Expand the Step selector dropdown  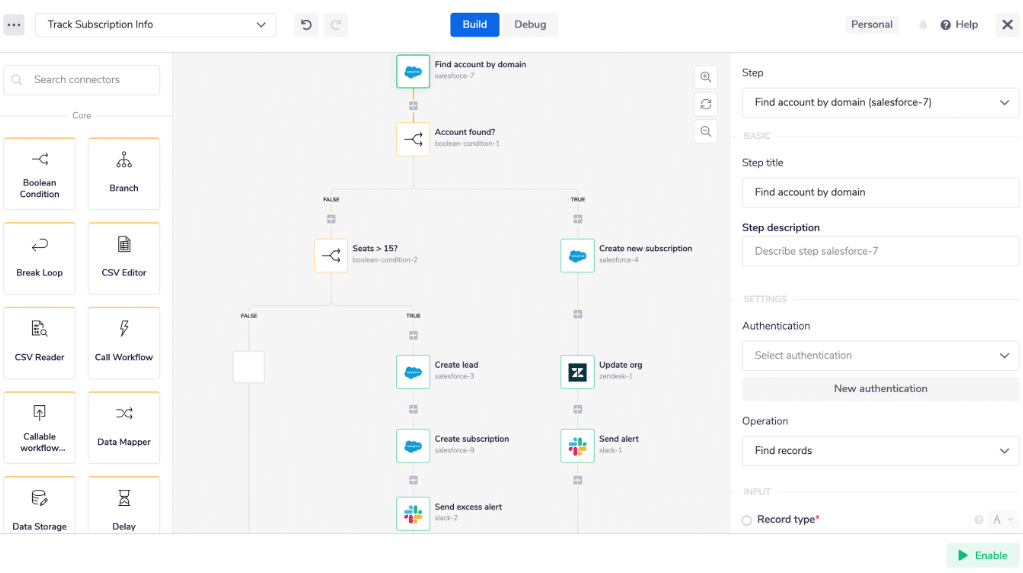[x=880, y=102]
